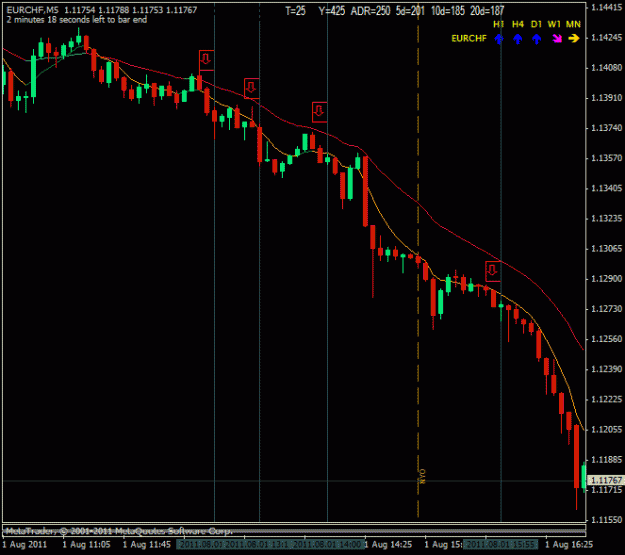Click the W1 timeframe label
Image resolution: width=625 pixels, height=555 pixels.
[x=554, y=24]
